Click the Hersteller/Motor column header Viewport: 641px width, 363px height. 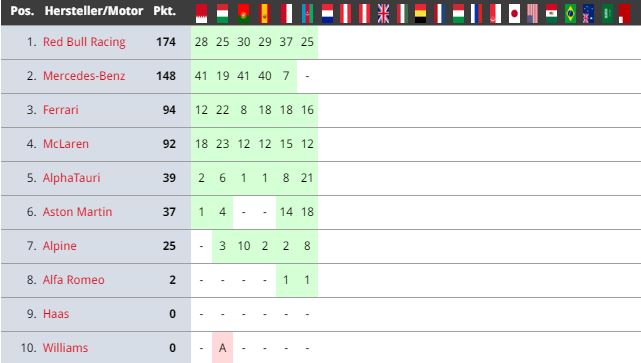point(94,11)
